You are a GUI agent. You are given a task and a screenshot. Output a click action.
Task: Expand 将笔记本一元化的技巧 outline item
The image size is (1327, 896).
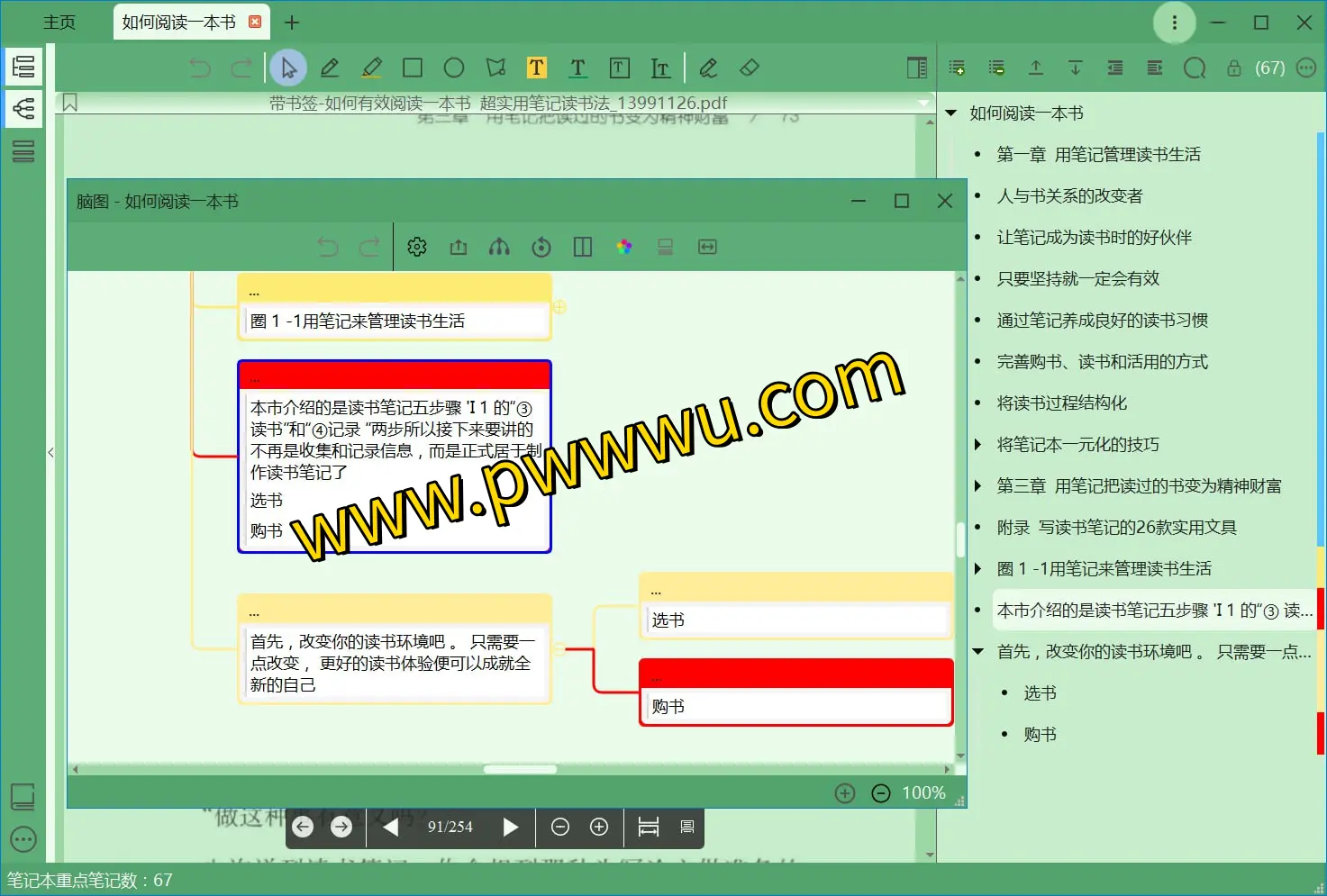pyautogui.click(x=978, y=444)
